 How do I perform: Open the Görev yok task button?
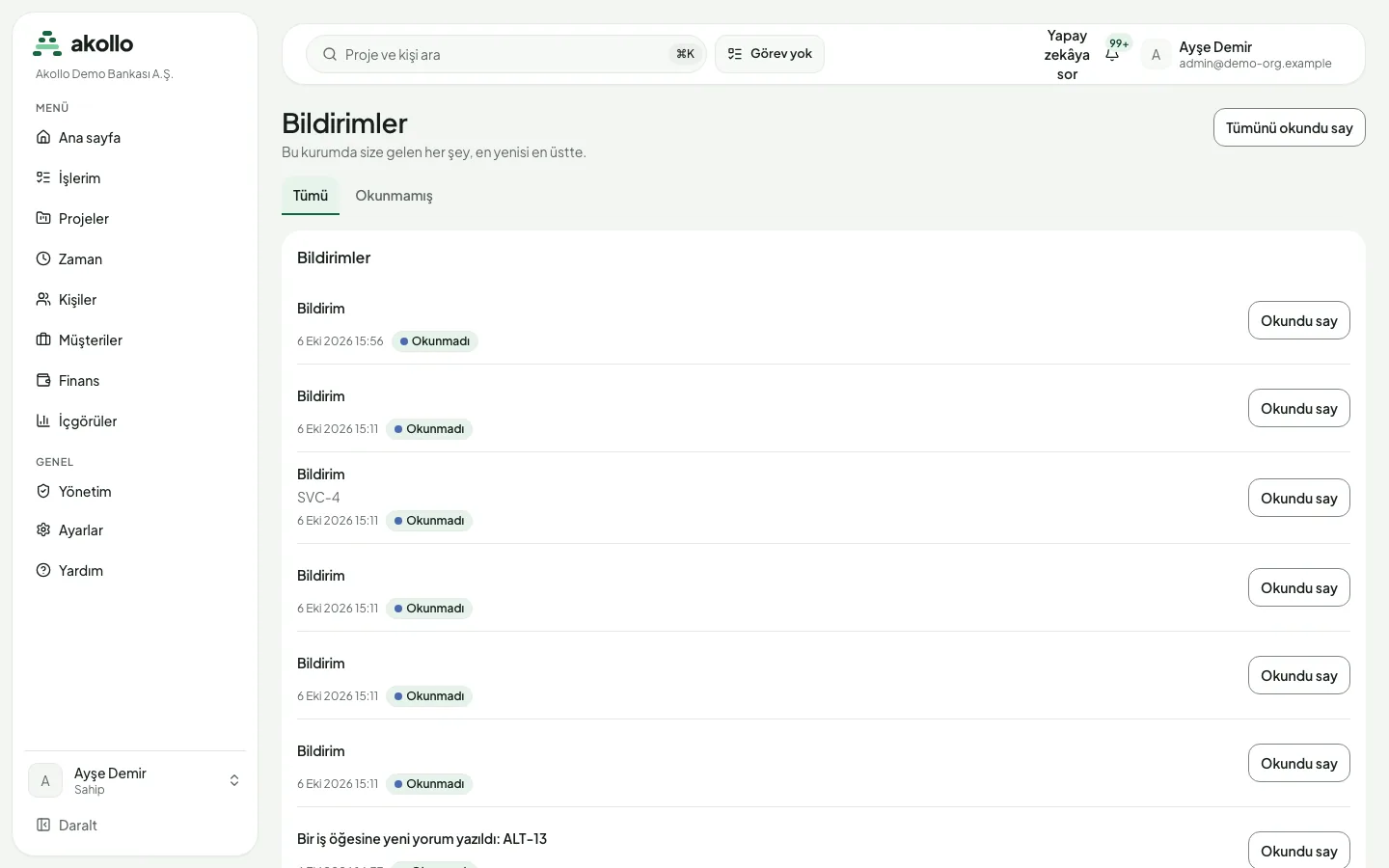coord(770,54)
